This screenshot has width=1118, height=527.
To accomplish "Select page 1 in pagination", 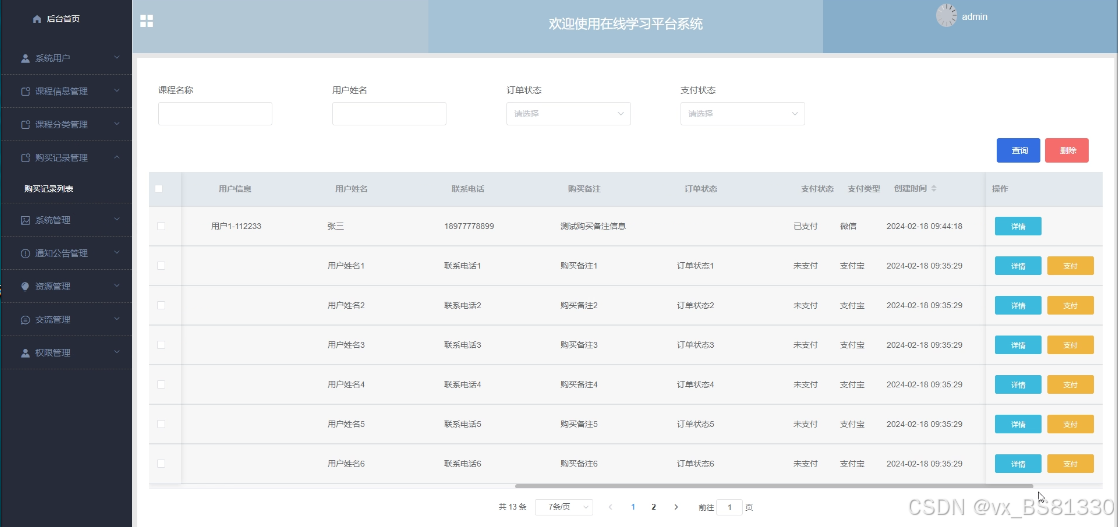I will [x=632, y=507].
